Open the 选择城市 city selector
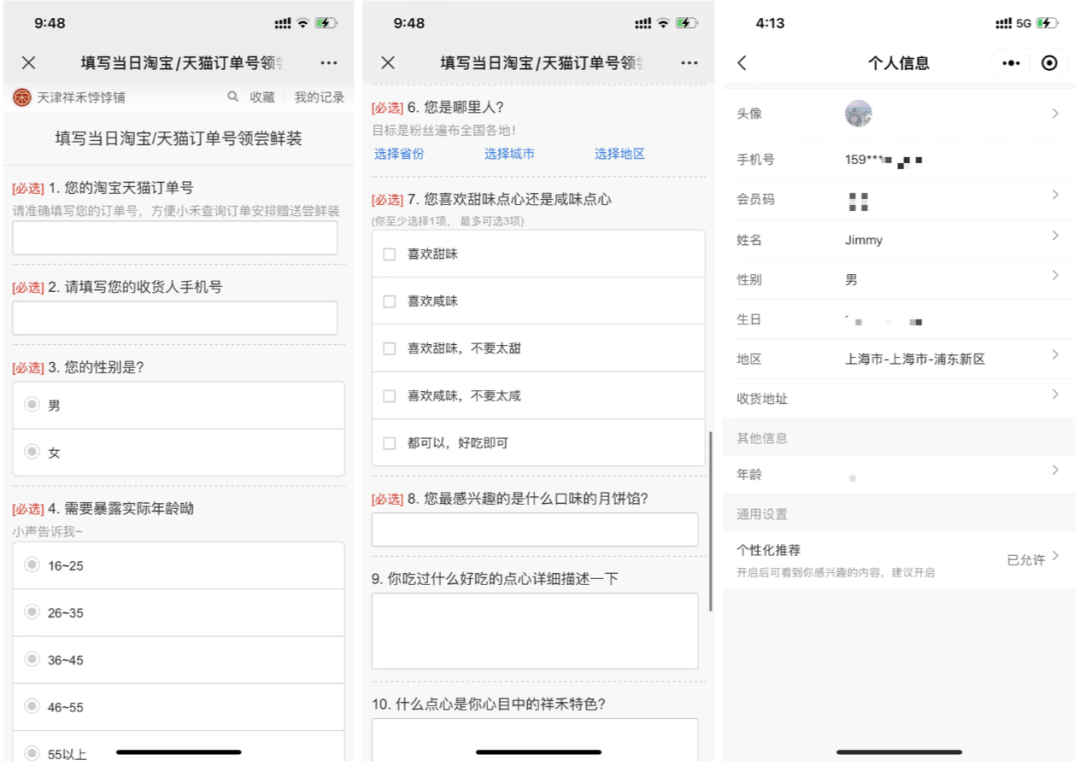1080x766 pixels. click(509, 154)
